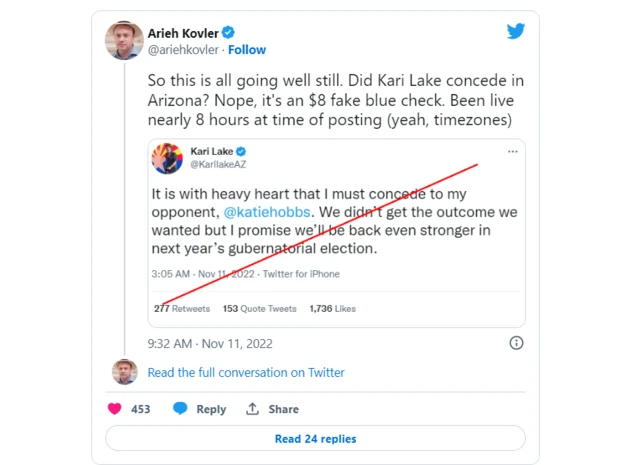This screenshot has width=640, height=465.
Task: Click the Twitter bird logo
Action: [515, 31]
